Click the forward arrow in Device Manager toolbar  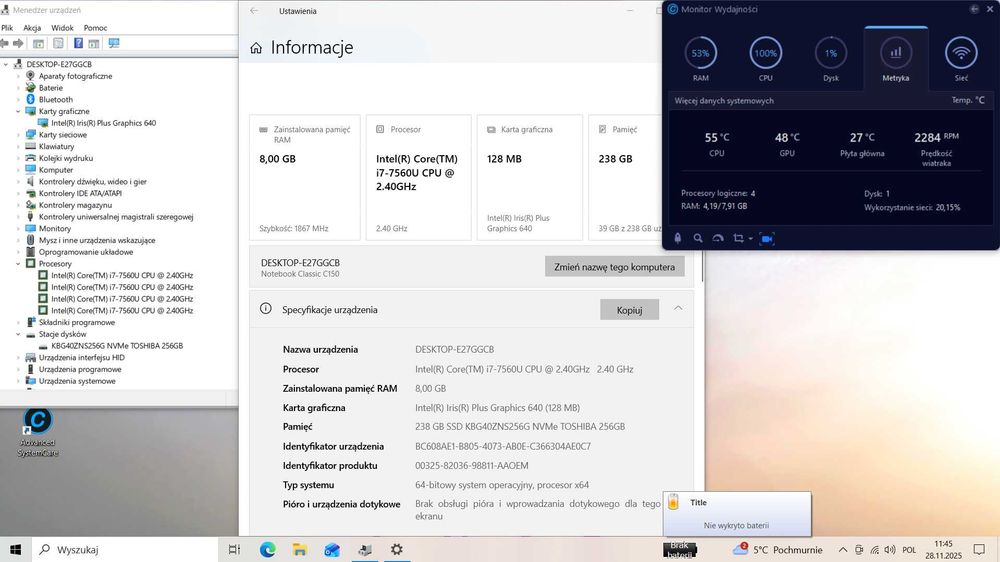pyautogui.click(x=18, y=43)
